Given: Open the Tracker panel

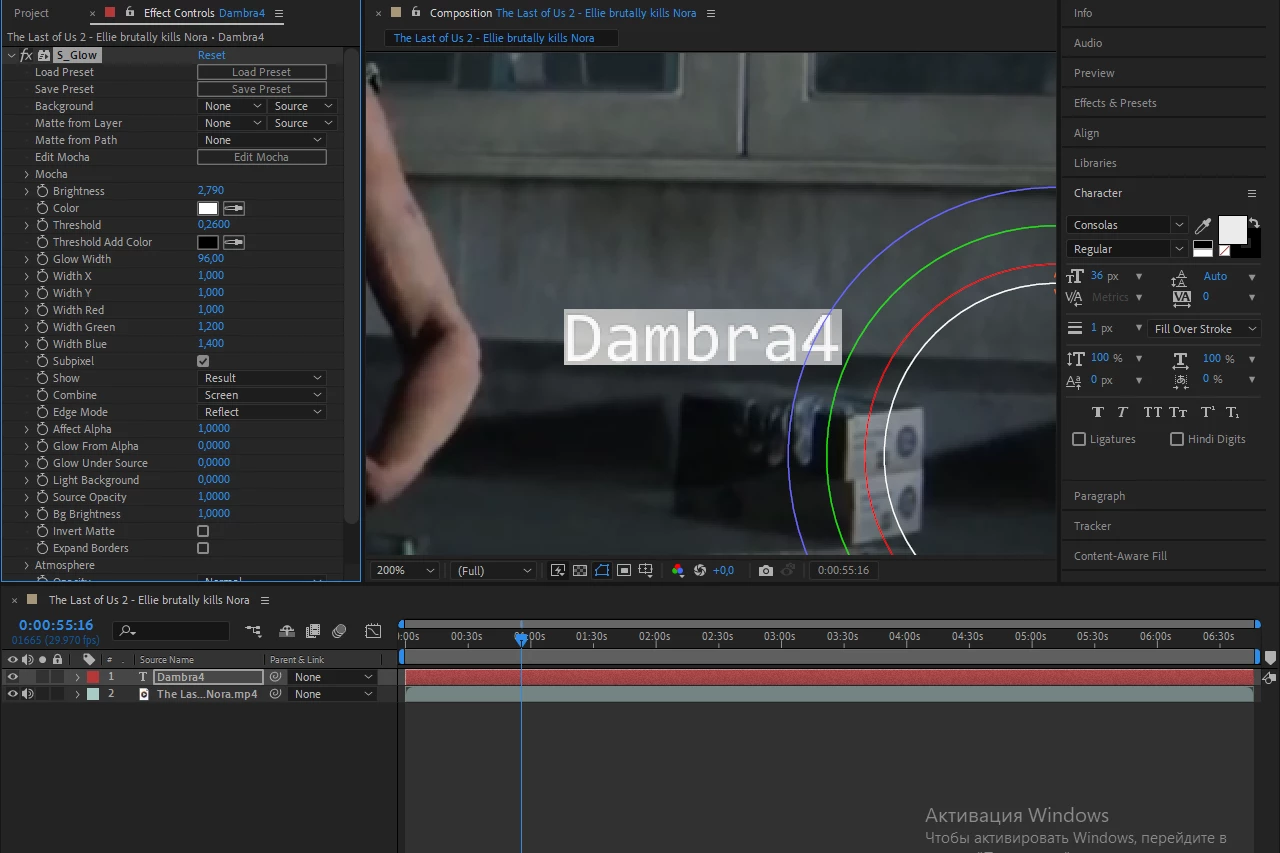Looking at the screenshot, I should 1092,526.
